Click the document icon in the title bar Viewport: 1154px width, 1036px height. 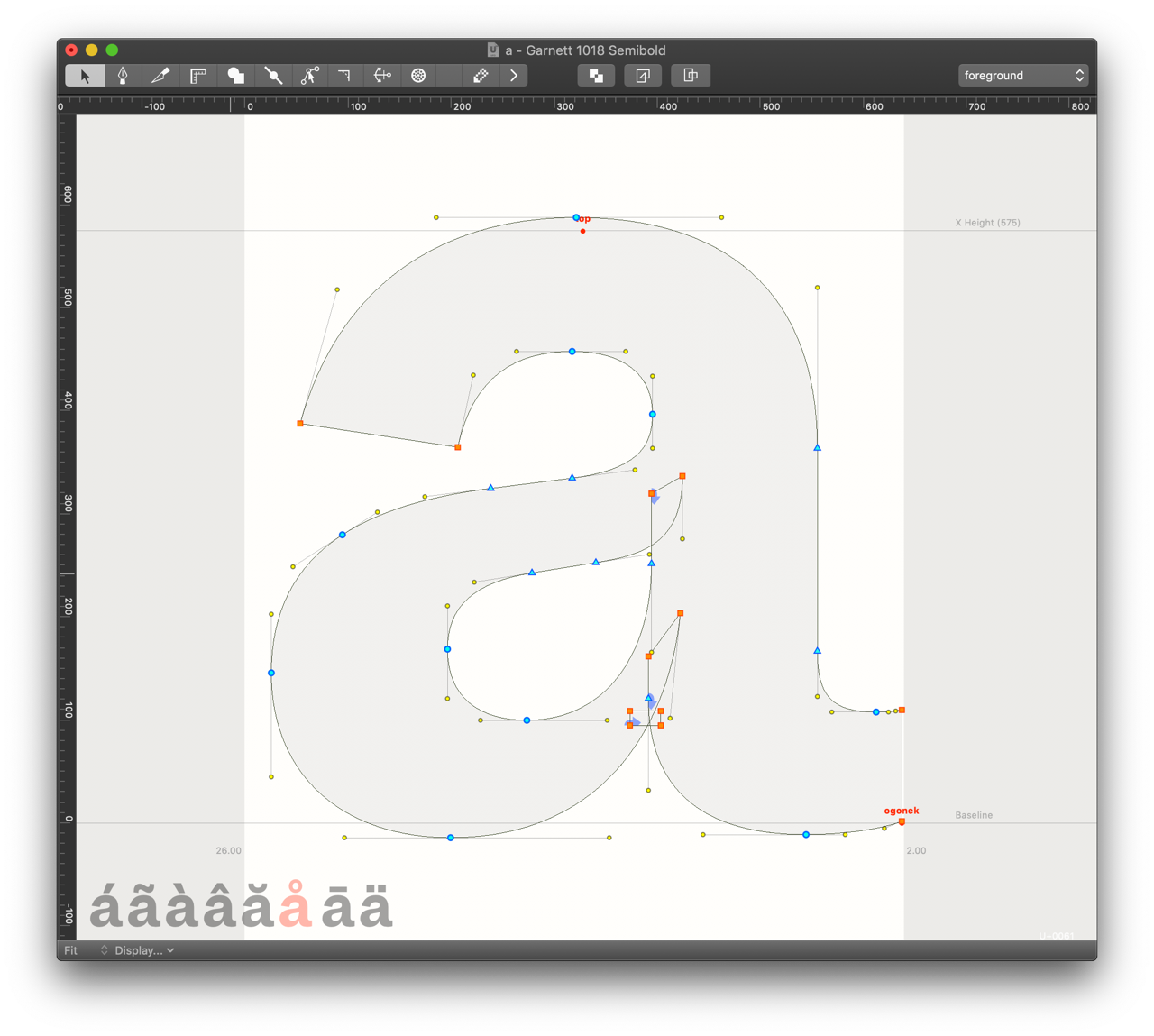click(493, 50)
